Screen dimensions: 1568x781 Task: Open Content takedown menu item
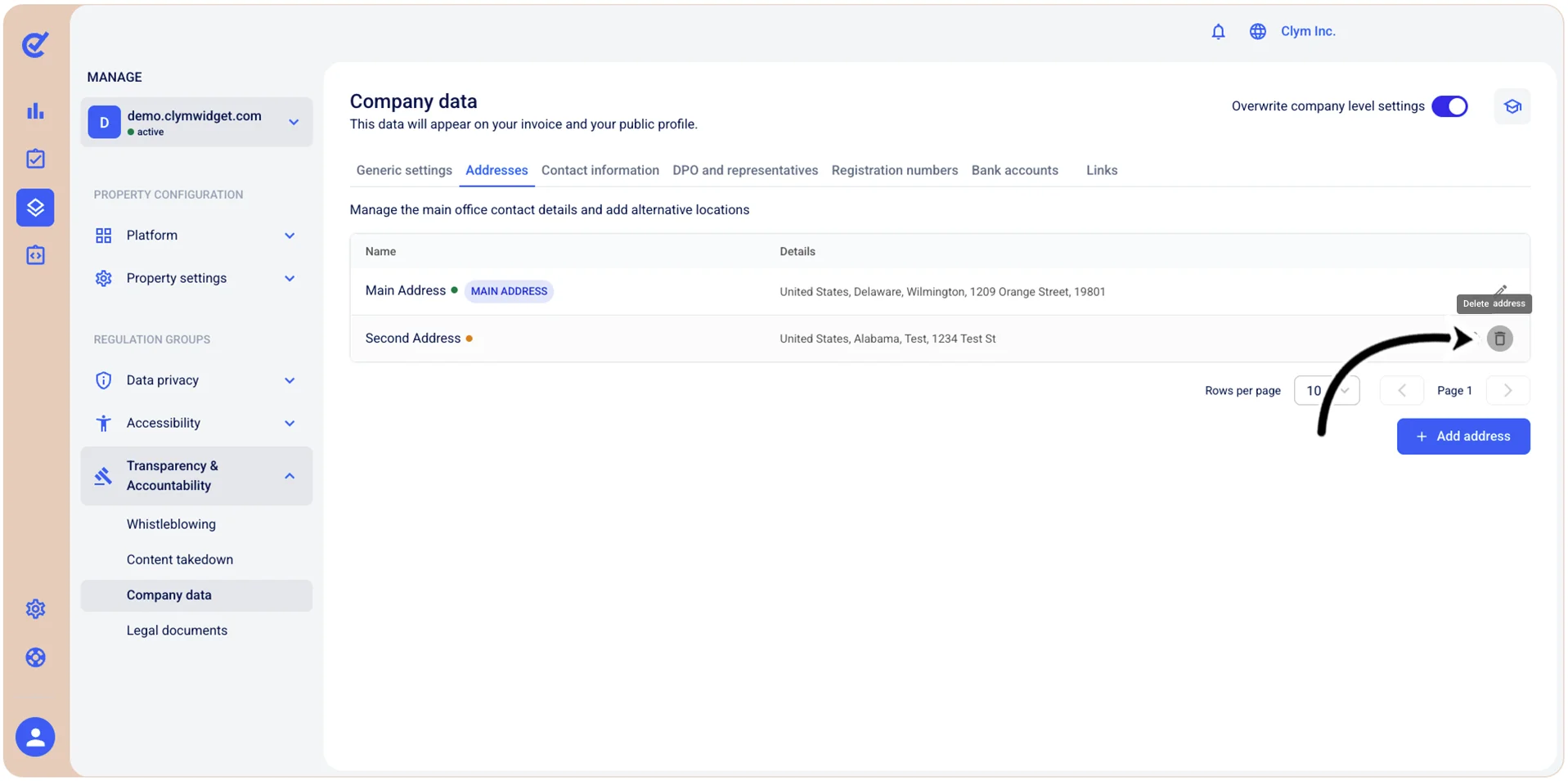tap(179, 560)
